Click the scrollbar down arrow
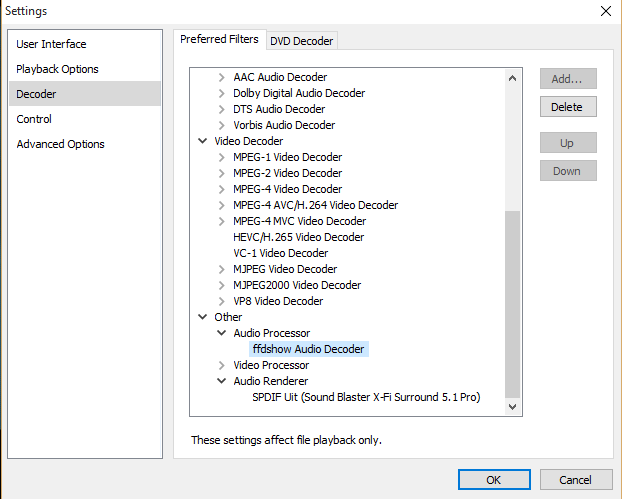 click(x=513, y=407)
